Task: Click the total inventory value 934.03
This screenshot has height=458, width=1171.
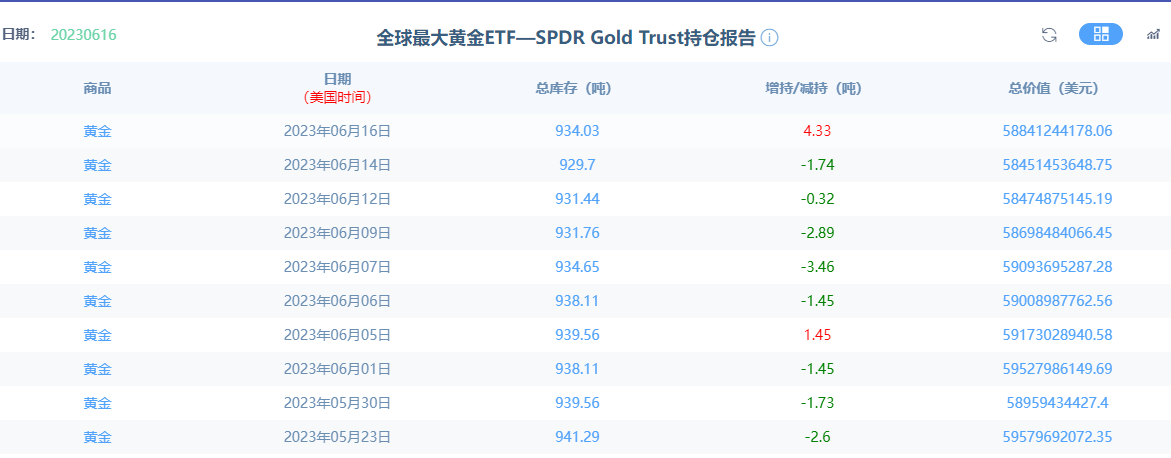Action: (577, 131)
